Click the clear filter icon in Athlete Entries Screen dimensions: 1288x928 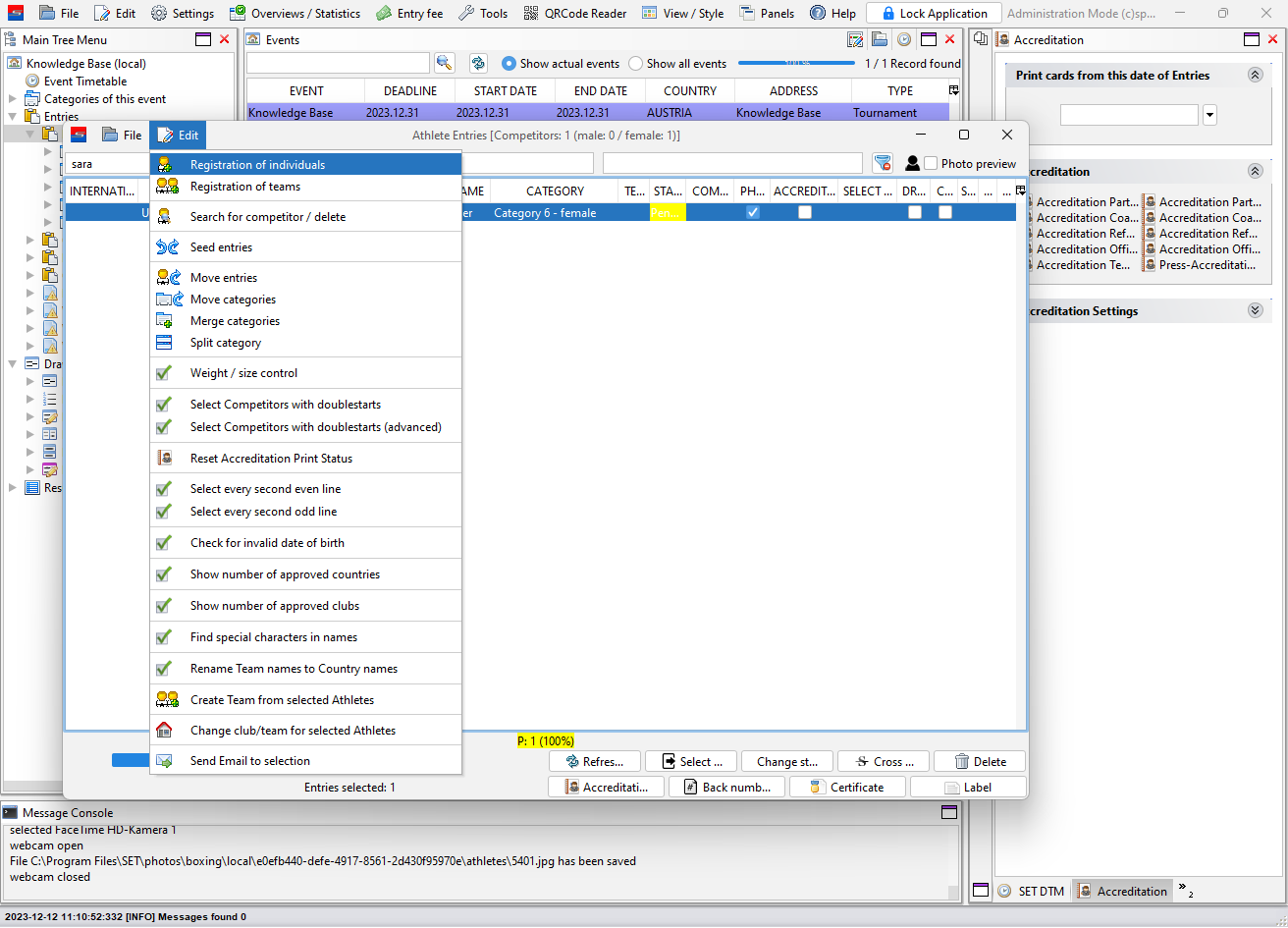(x=883, y=163)
